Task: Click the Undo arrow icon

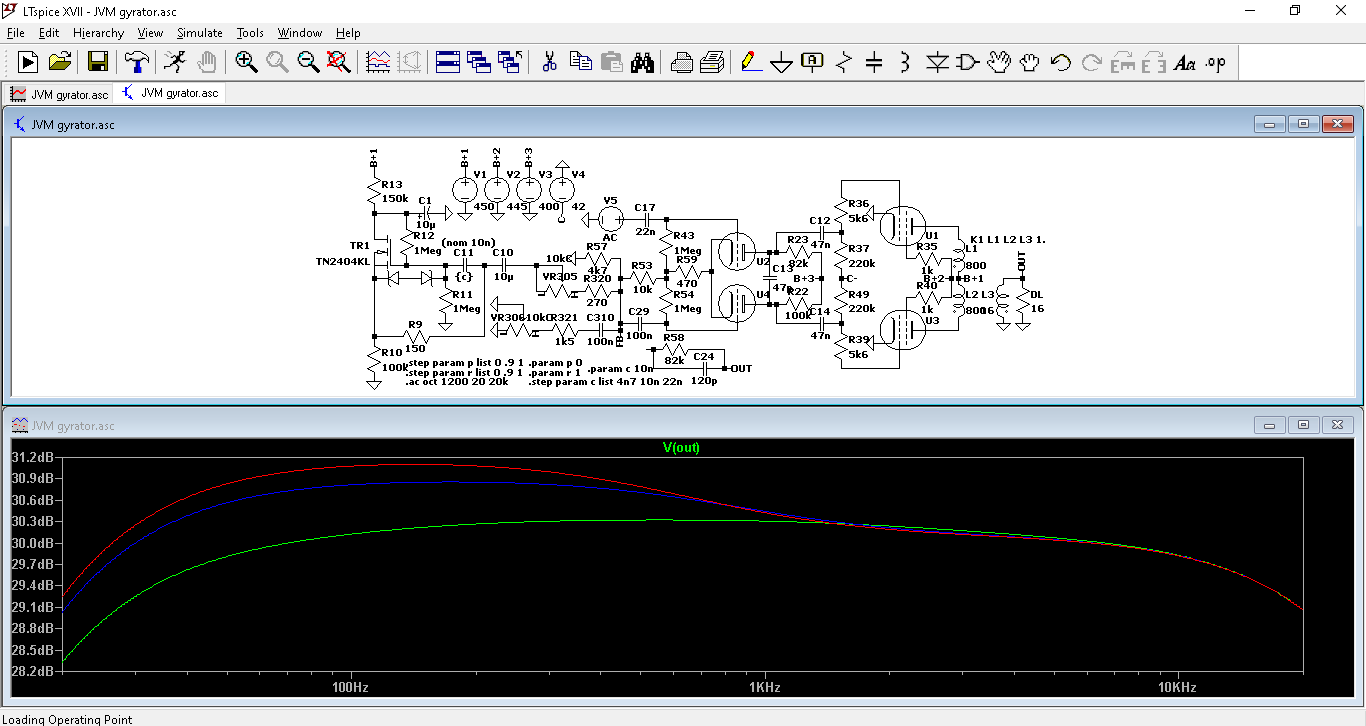Action: [1060, 62]
